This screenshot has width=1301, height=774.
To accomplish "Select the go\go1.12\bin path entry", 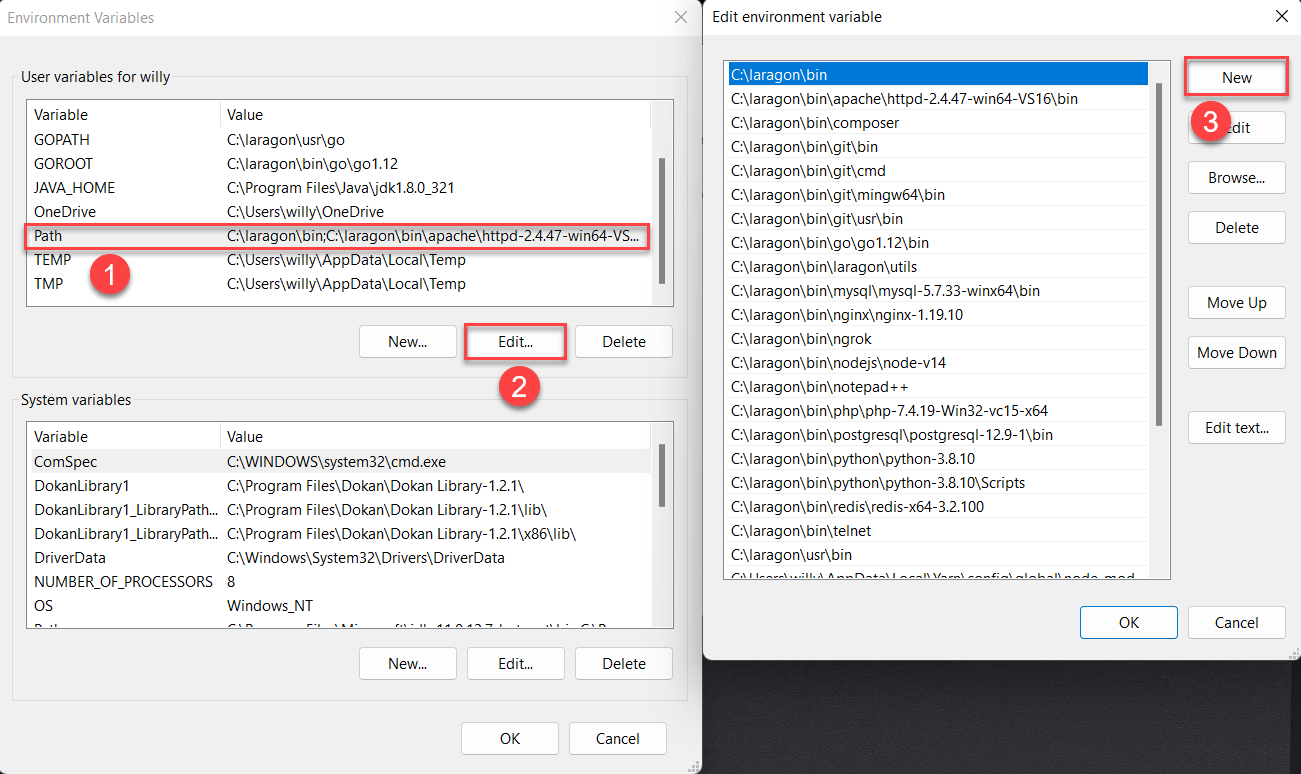I will click(x=937, y=243).
